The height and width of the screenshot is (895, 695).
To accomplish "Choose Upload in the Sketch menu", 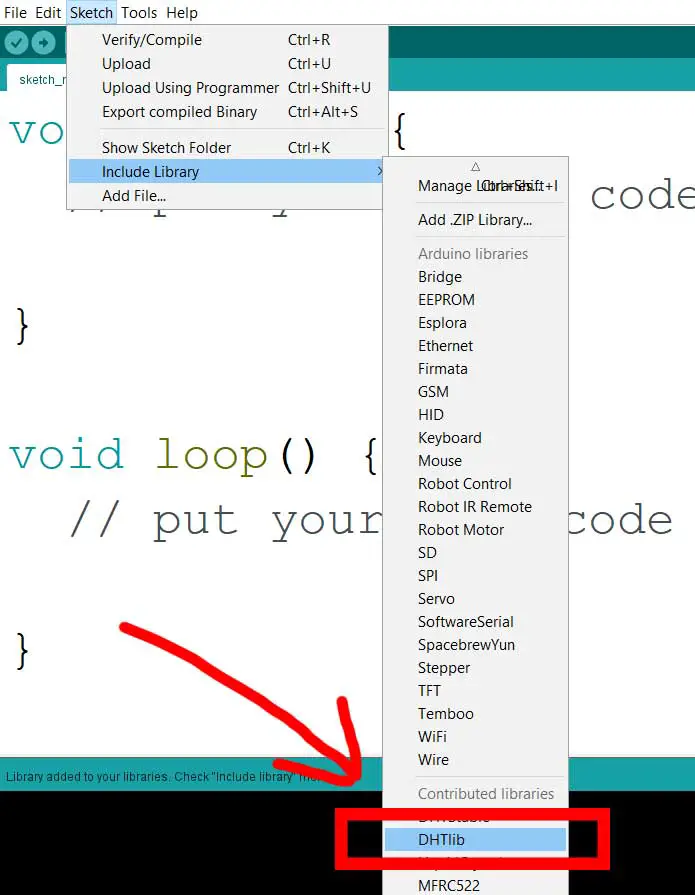I will point(227,64).
